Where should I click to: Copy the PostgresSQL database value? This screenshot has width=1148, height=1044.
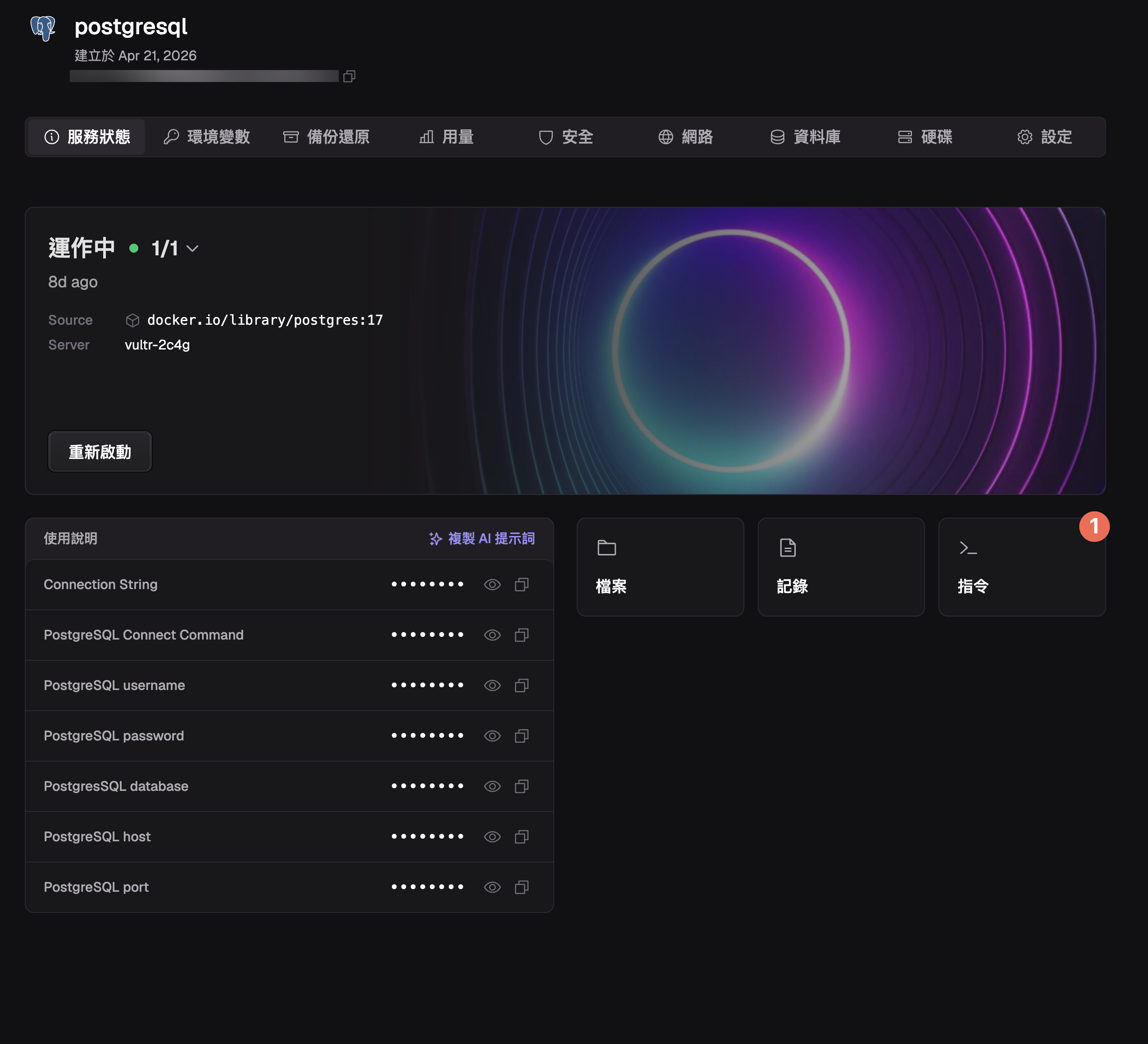[522, 786]
